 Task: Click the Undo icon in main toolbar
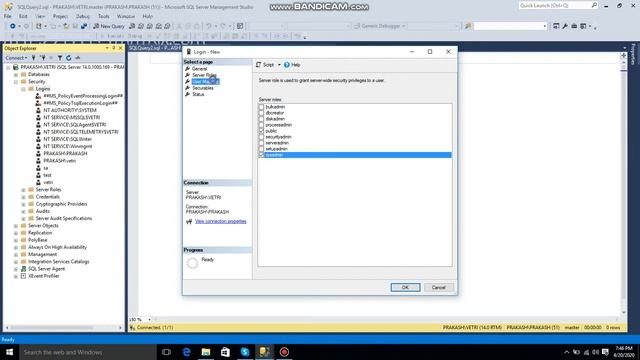[x=209, y=26]
